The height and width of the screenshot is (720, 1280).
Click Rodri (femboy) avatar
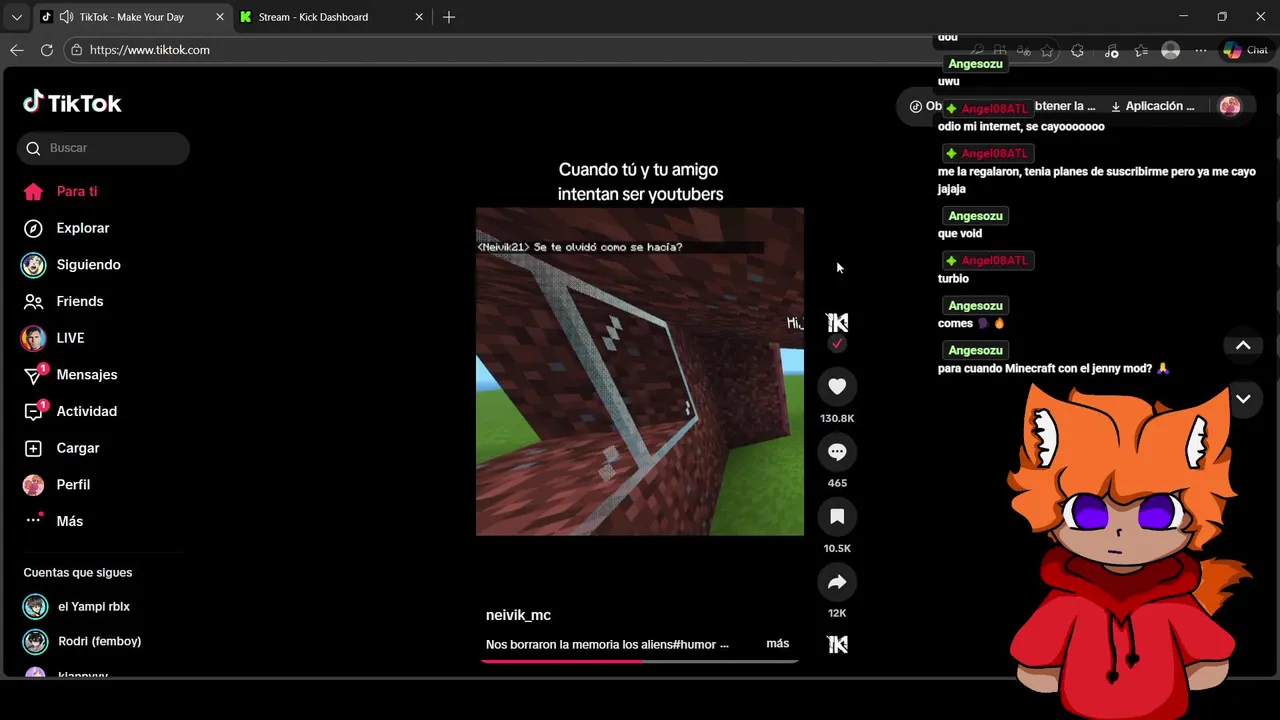pyautogui.click(x=35, y=641)
